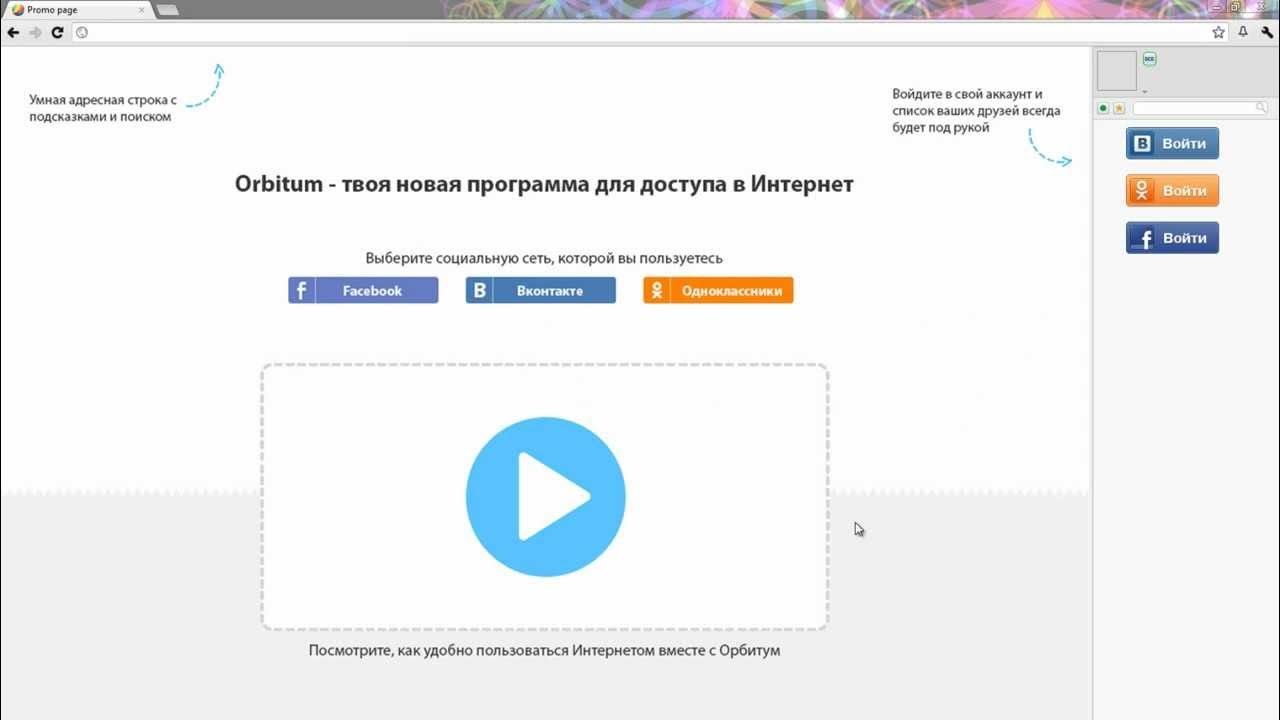Click the globe icon in address bar
The height and width of the screenshot is (720, 1280).
tap(82, 32)
